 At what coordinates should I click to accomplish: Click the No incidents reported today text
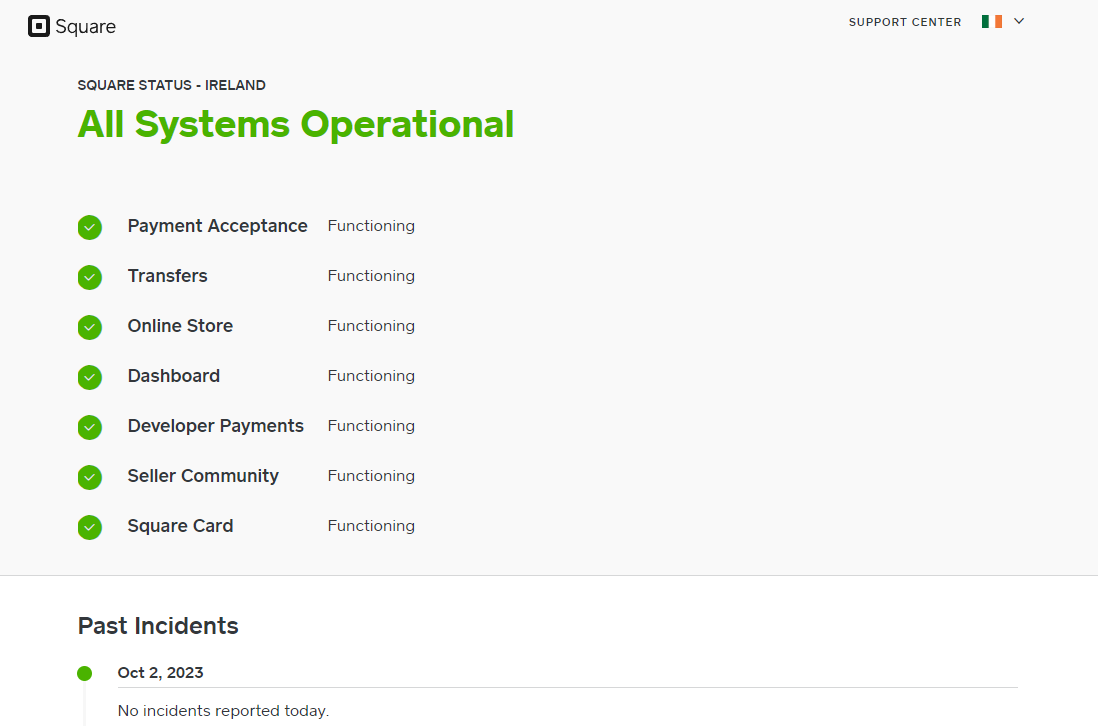[x=223, y=711]
